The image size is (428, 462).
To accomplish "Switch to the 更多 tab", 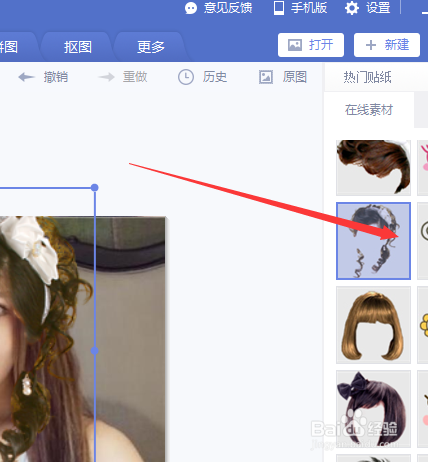I will pyautogui.click(x=151, y=47).
